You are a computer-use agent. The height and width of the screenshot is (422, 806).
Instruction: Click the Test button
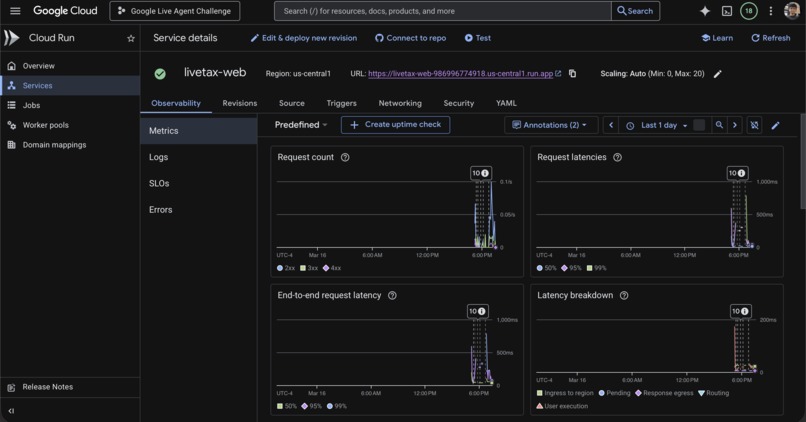point(478,38)
